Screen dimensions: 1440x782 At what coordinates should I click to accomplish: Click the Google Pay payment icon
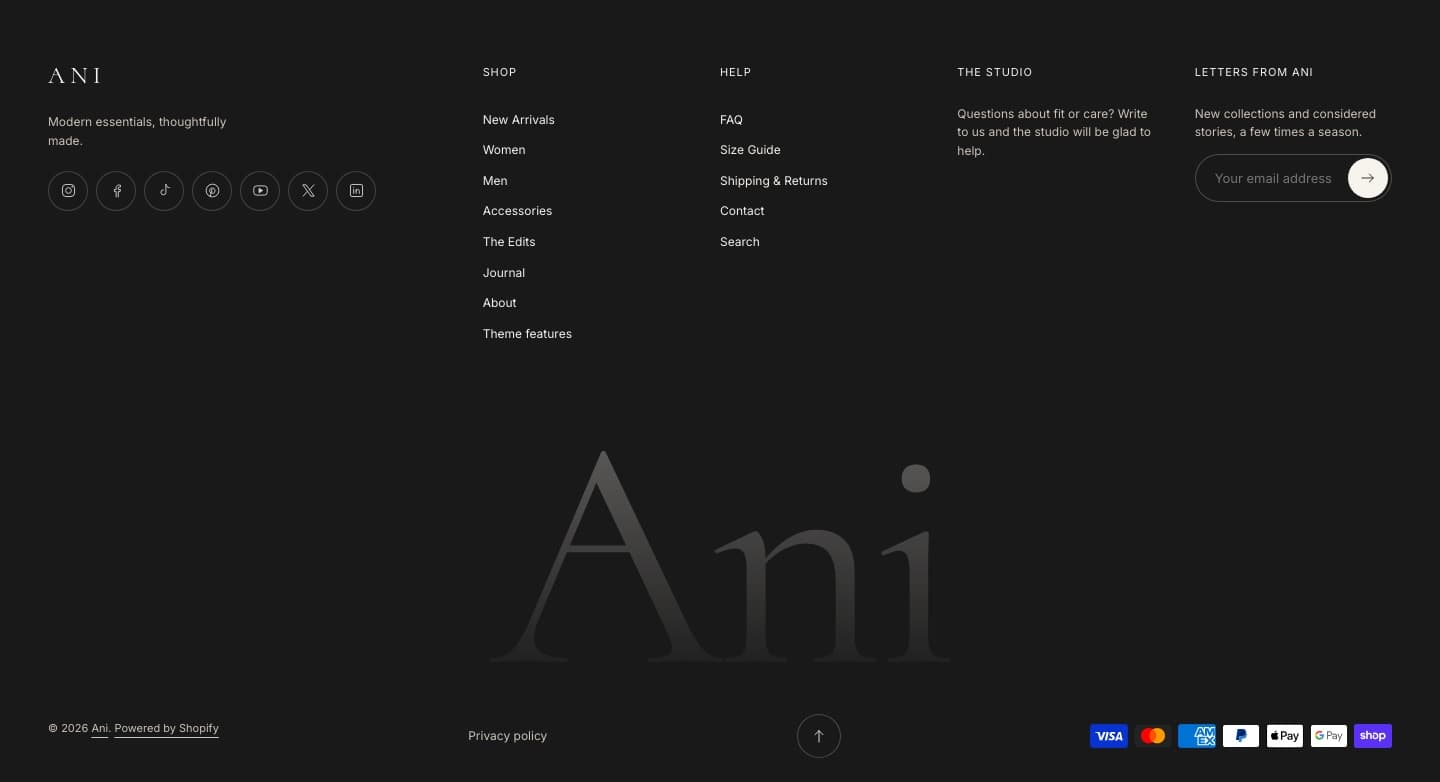coord(1329,736)
